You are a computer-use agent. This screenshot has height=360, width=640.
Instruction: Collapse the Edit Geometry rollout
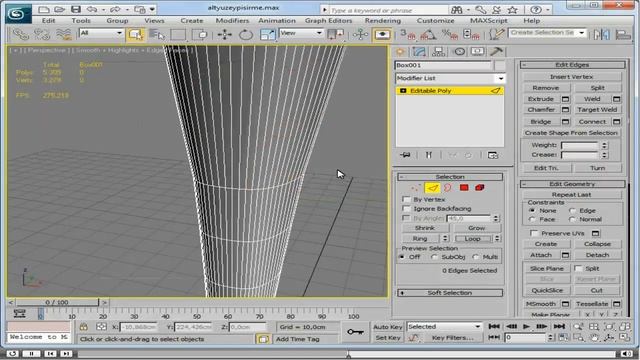572,184
